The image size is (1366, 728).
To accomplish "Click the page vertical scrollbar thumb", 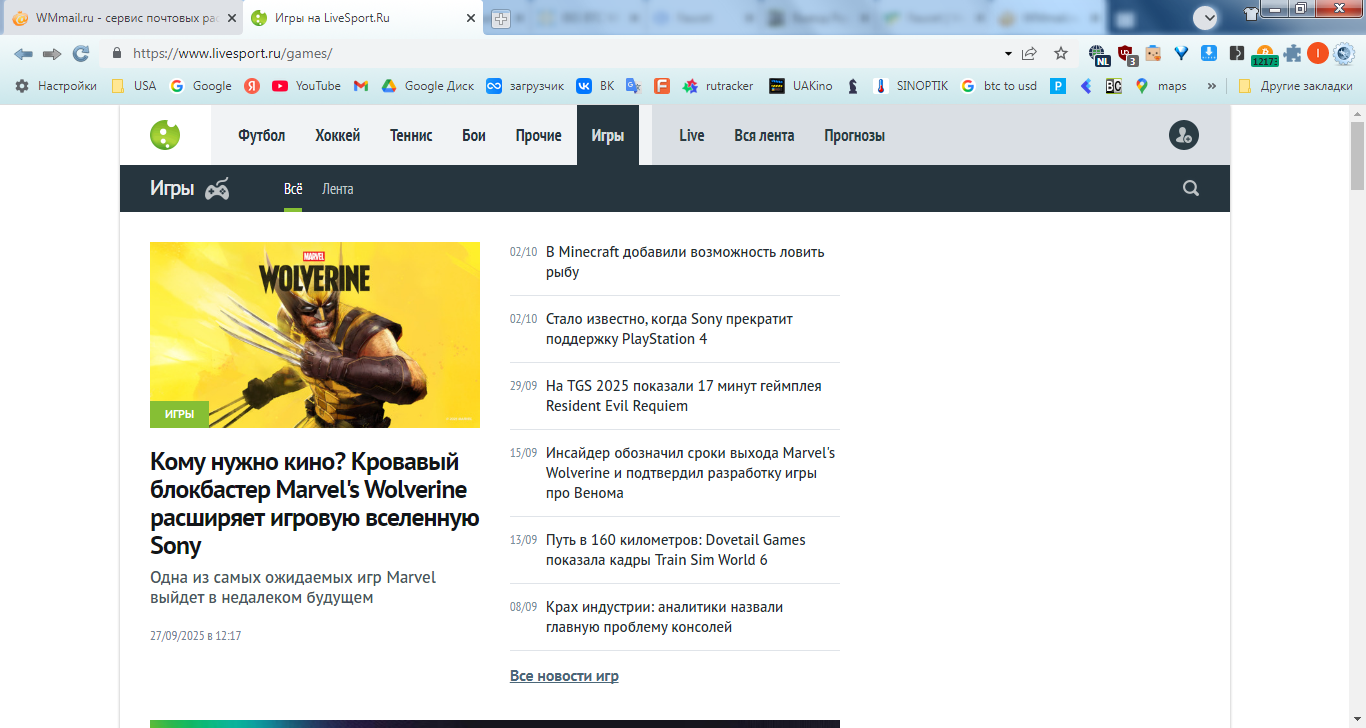I will click(x=1357, y=155).
